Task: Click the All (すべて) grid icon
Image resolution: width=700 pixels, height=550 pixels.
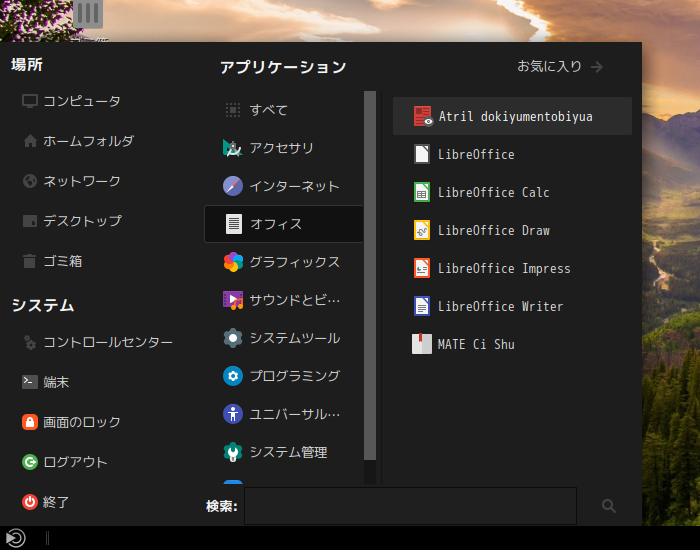Action: [x=233, y=110]
